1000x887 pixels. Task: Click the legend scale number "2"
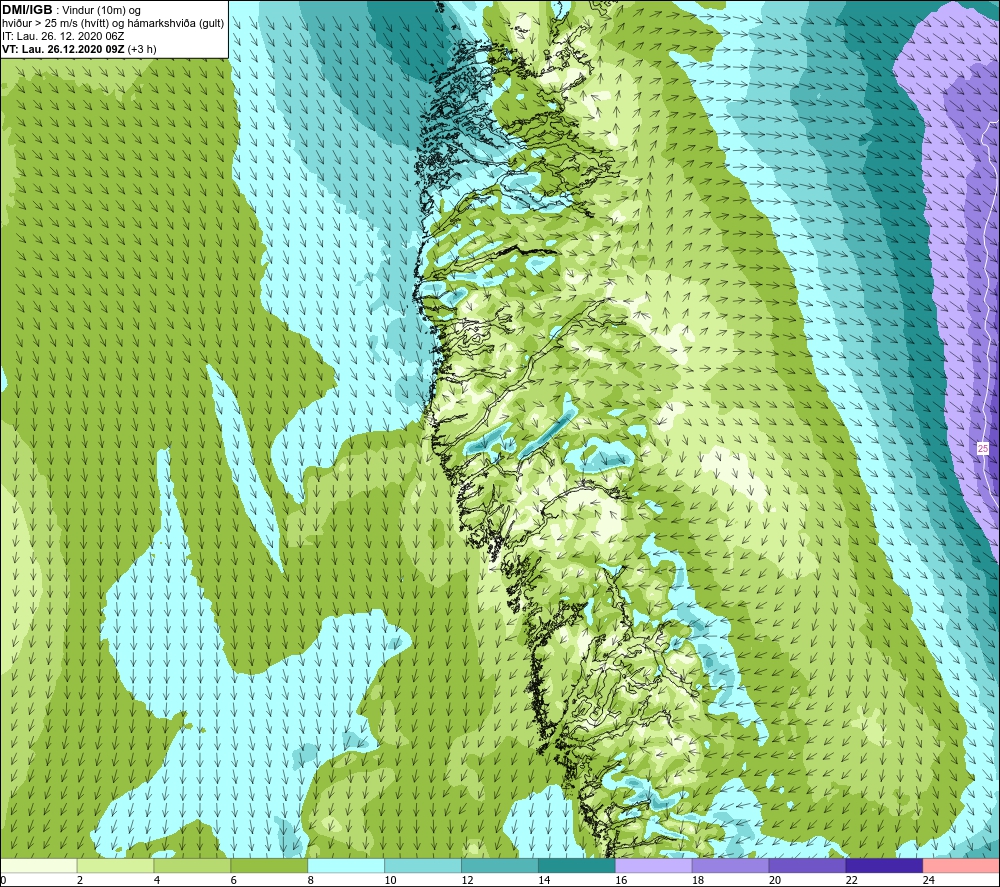[80, 880]
